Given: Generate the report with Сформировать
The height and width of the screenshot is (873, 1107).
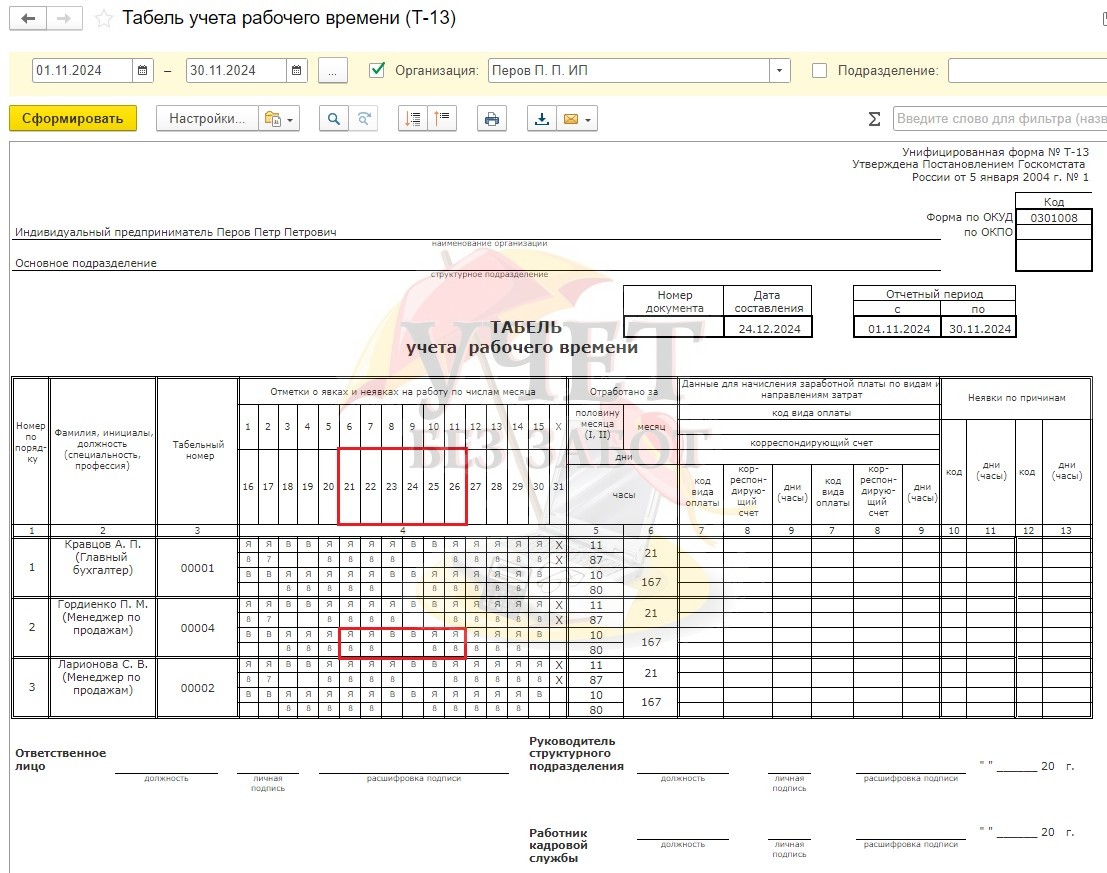Looking at the screenshot, I should coord(73,119).
